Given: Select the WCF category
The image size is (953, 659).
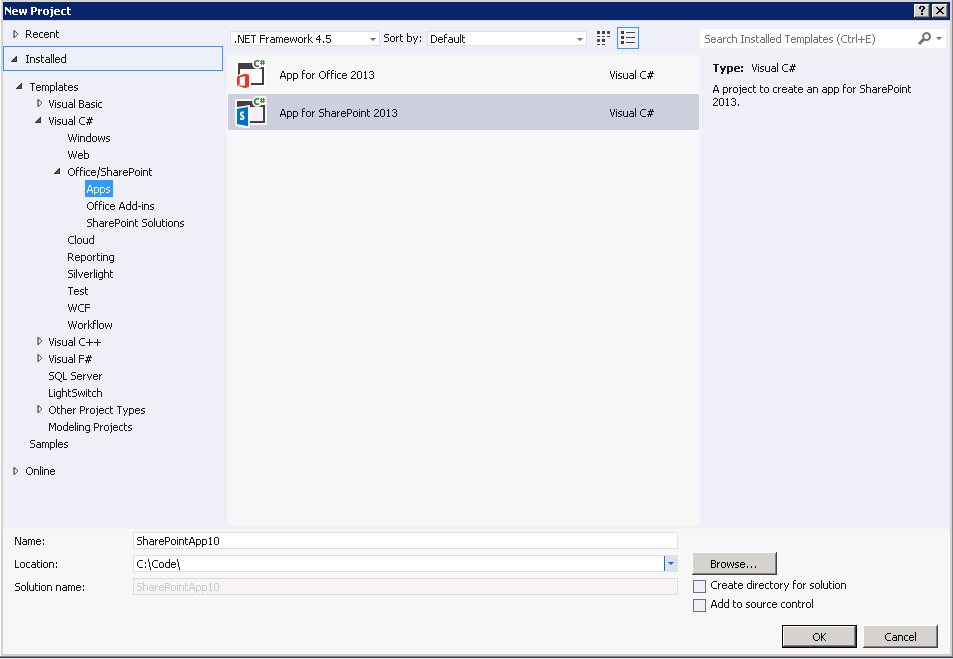Looking at the screenshot, I should 79,308.
